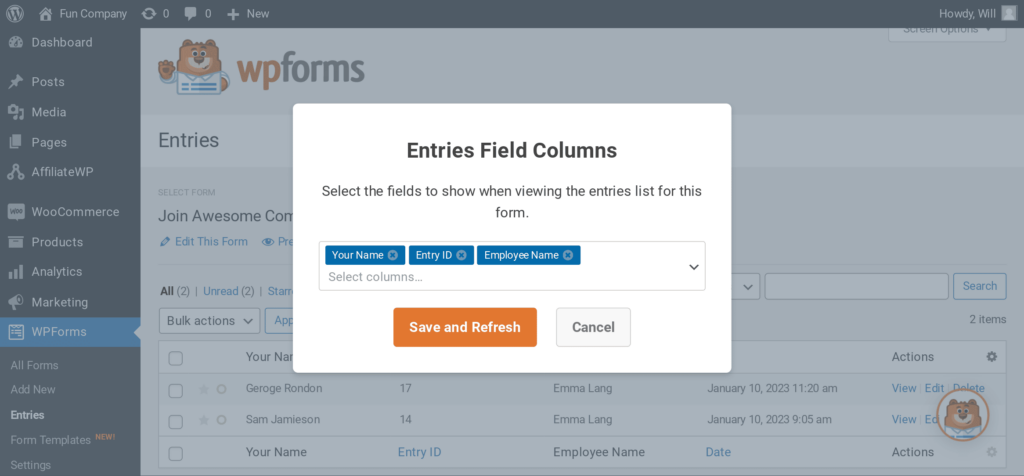Open the Bulk actions dropdown
The image size is (1024, 476).
click(x=210, y=321)
